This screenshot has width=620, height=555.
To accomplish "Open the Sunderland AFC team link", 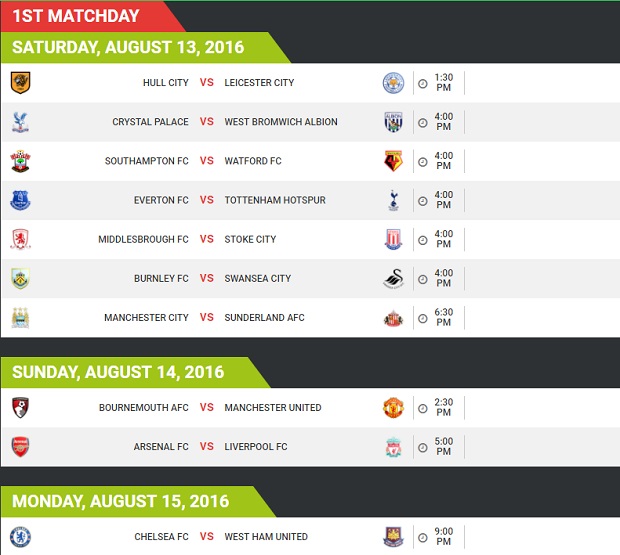I will tap(265, 317).
